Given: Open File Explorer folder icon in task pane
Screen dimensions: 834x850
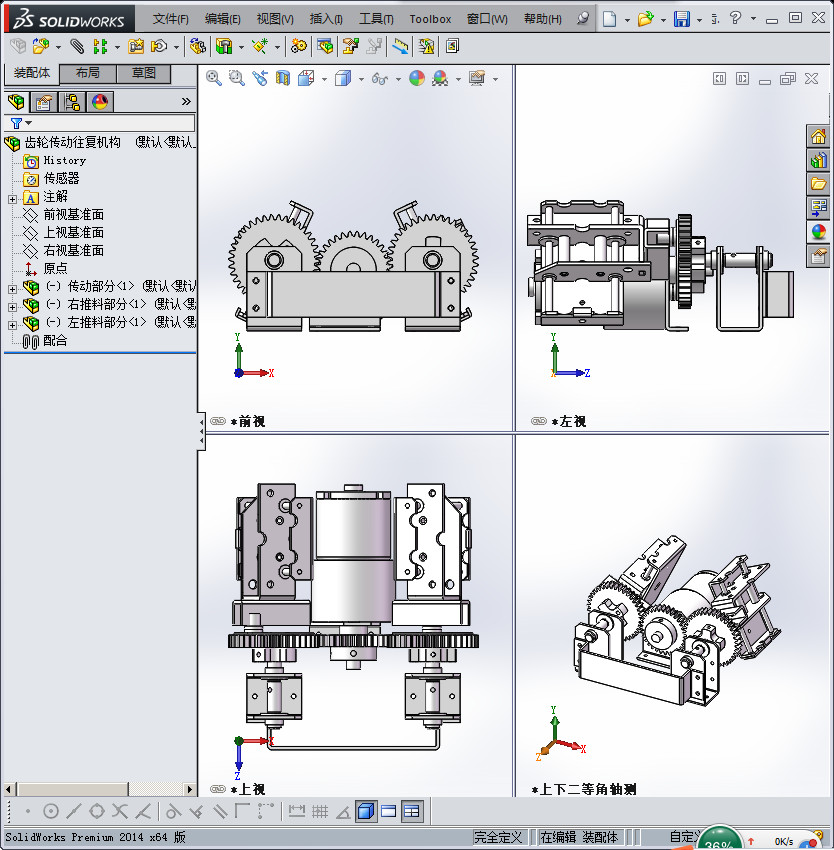Looking at the screenshot, I should (x=818, y=184).
